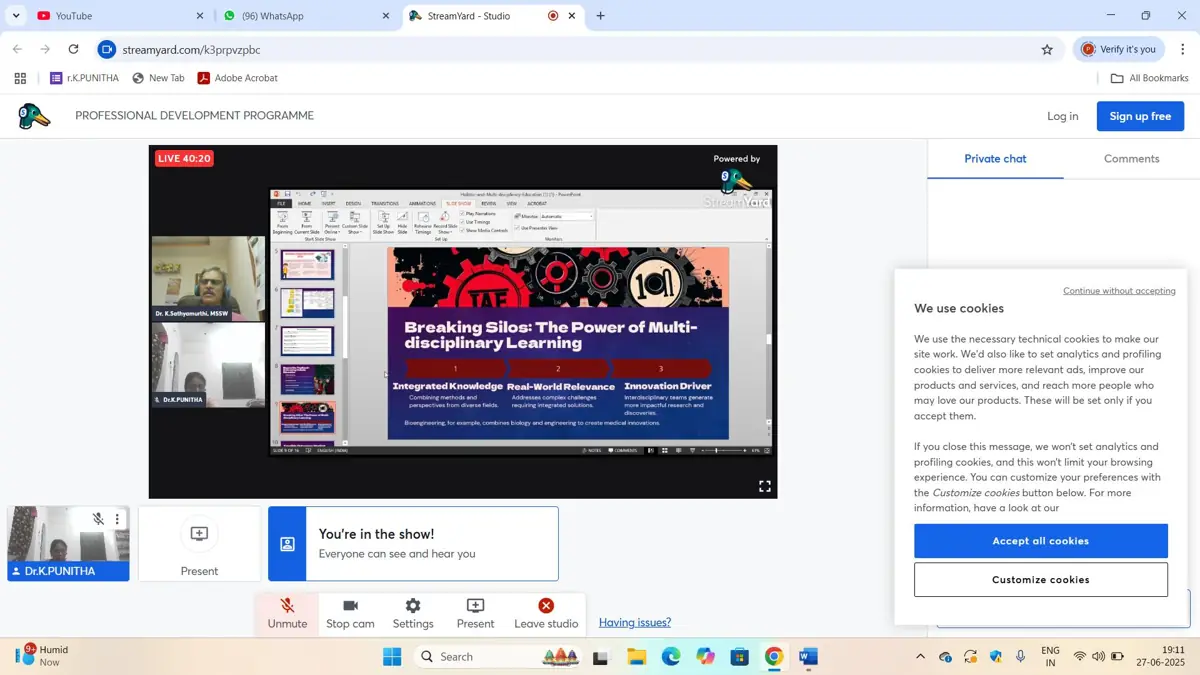The image size is (1200, 675).
Task: Open the tab search dropdown arrow
Action: click(16, 16)
